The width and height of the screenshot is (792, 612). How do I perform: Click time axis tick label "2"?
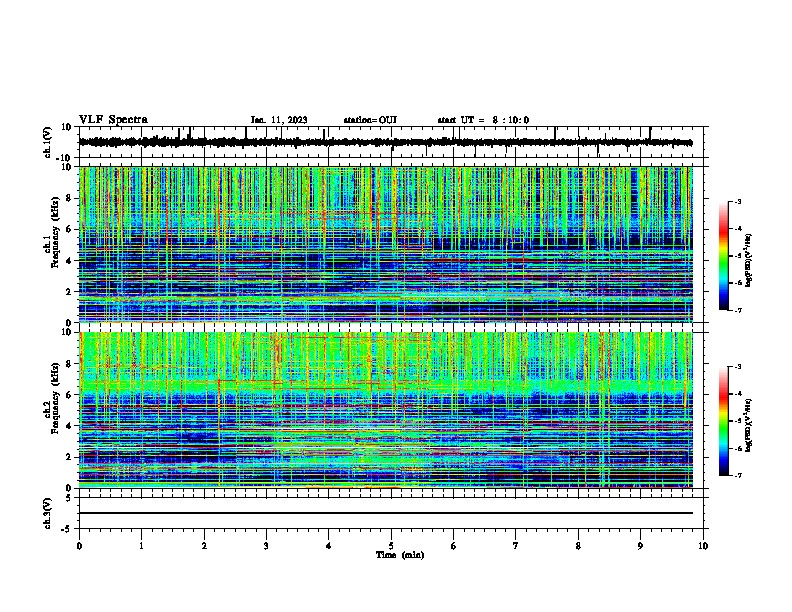point(204,546)
